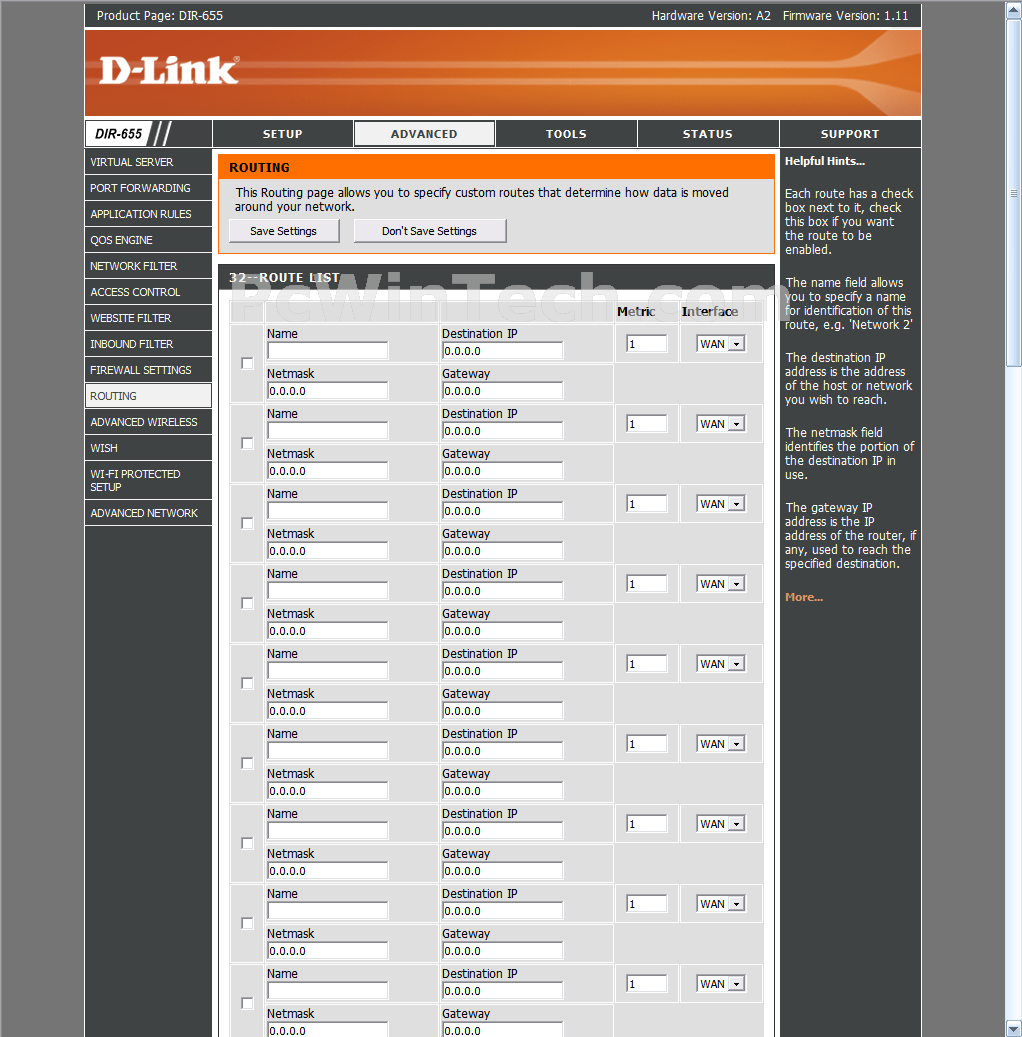Toggle the eighth route's checkbox
Viewport: 1022px width, 1037px height.
pyautogui.click(x=247, y=923)
